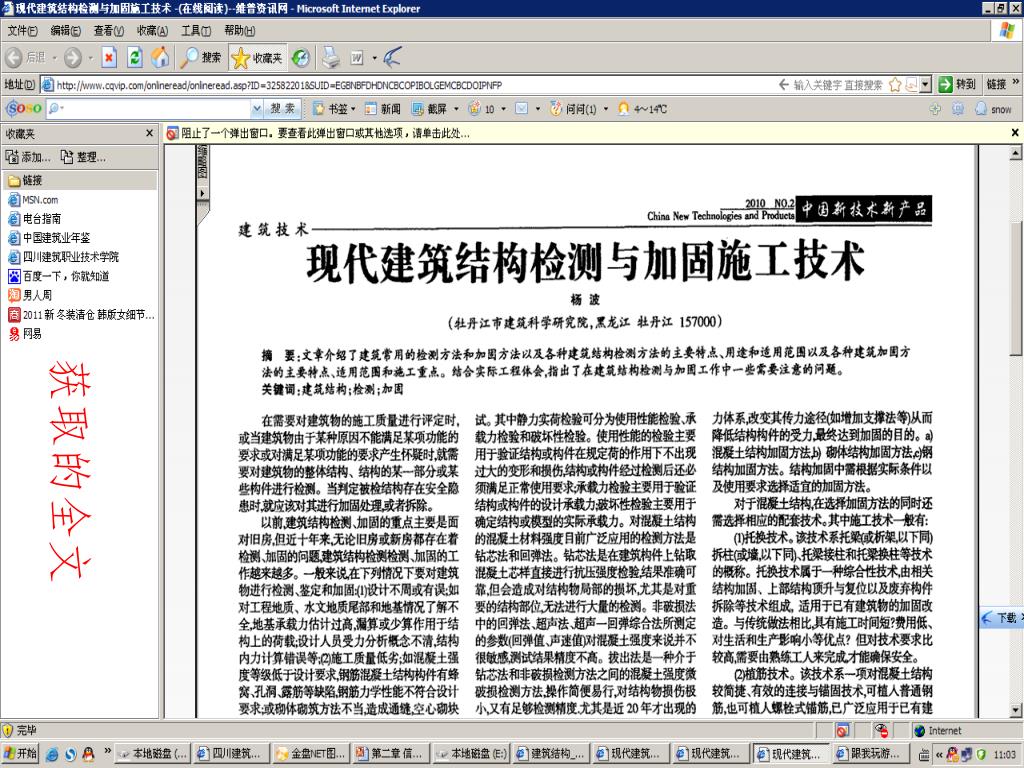The width and height of the screenshot is (1024, 768).
Task: Expand the thumbnail side panel arrow
Action: (x=201, y=192)
